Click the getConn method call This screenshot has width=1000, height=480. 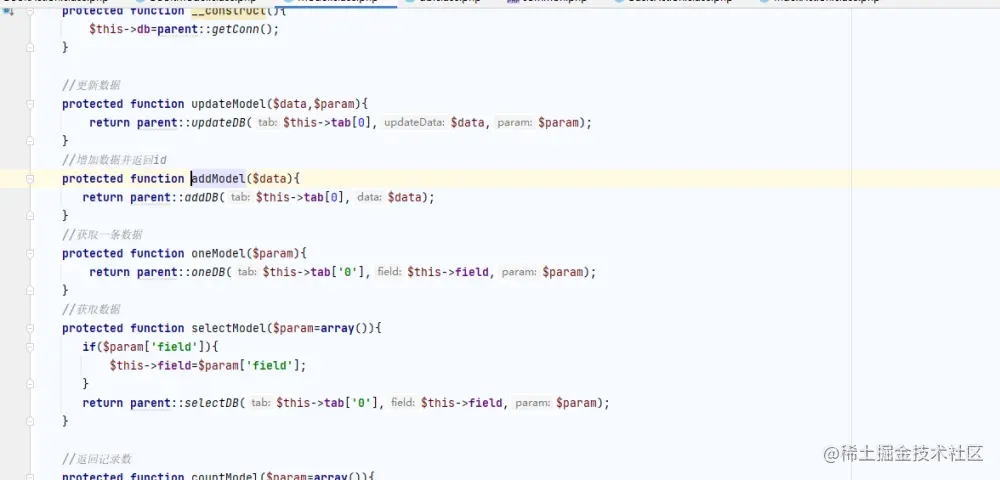pos(235,29)
